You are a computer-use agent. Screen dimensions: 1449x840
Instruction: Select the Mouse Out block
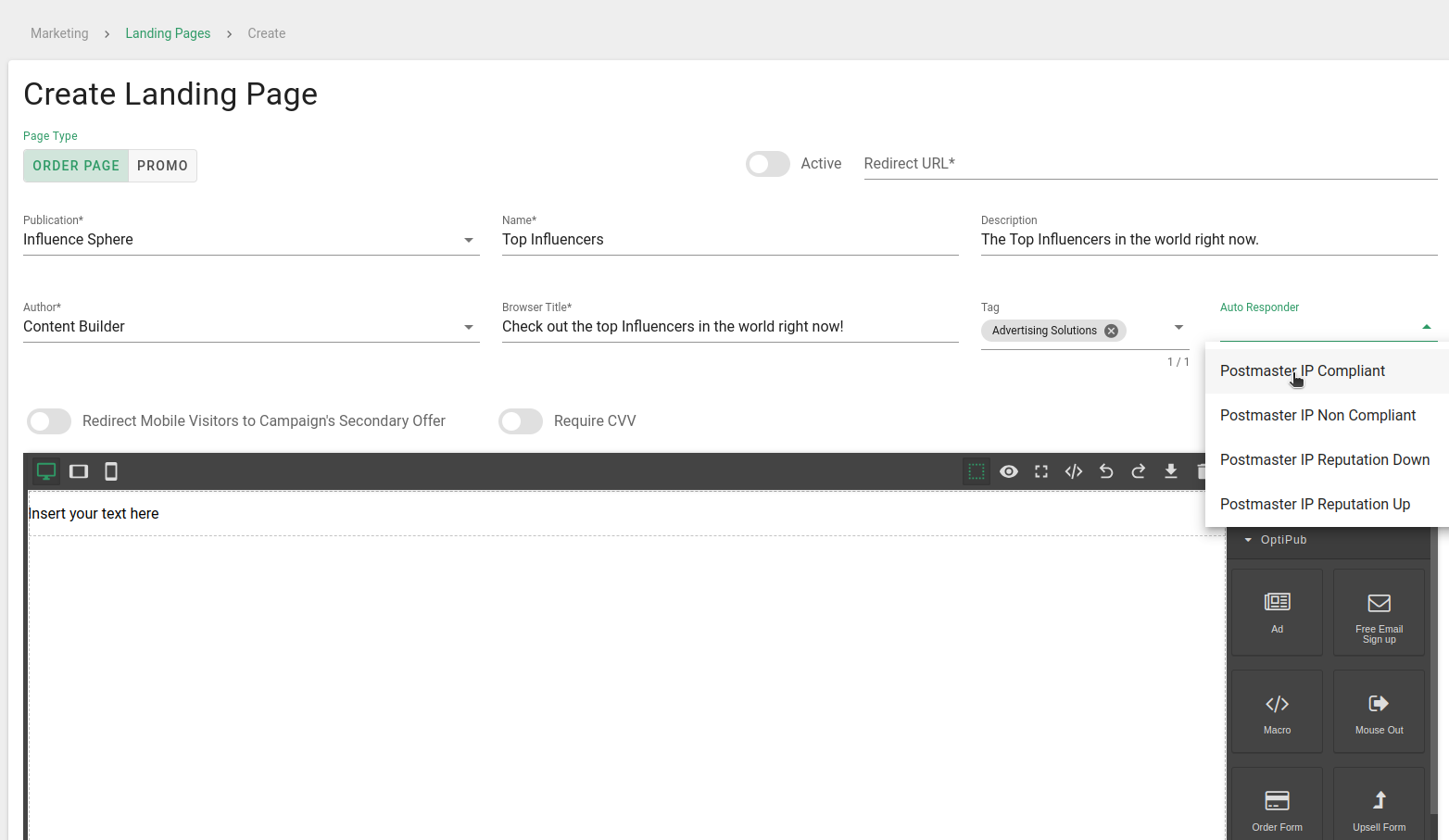[1379, 711]
